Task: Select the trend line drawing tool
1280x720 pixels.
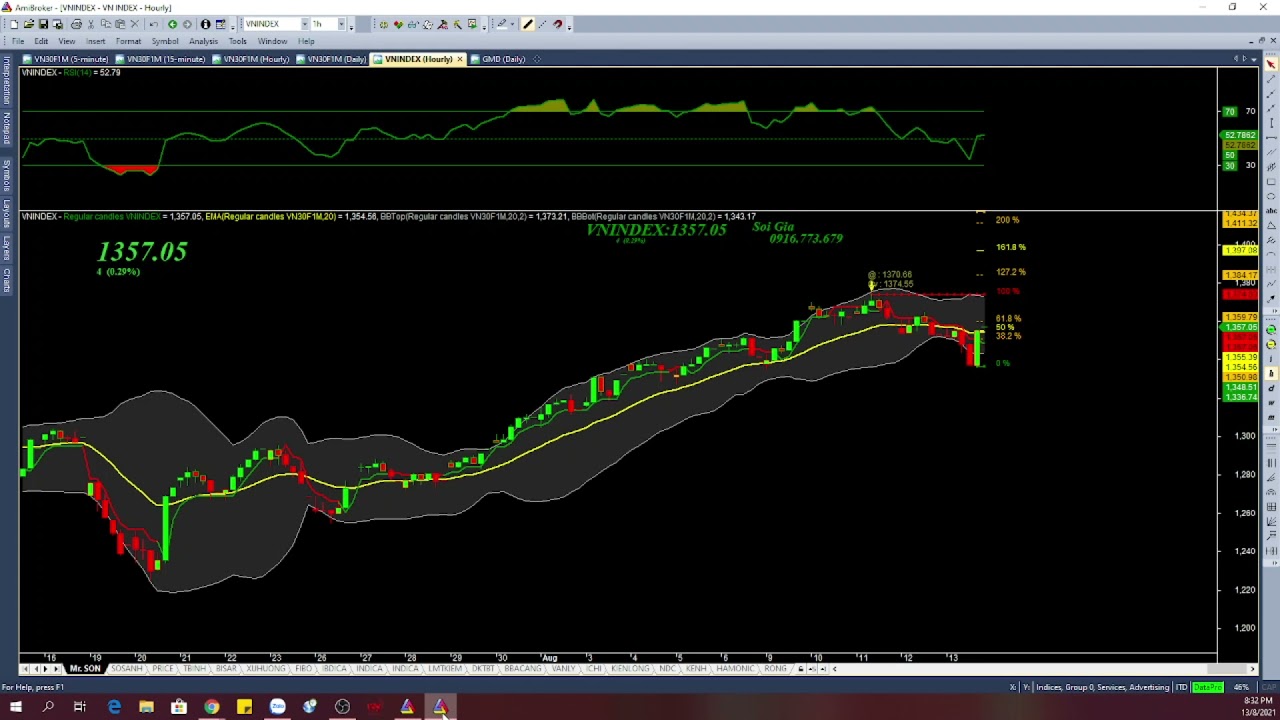Action: (x=1270, y=78)
